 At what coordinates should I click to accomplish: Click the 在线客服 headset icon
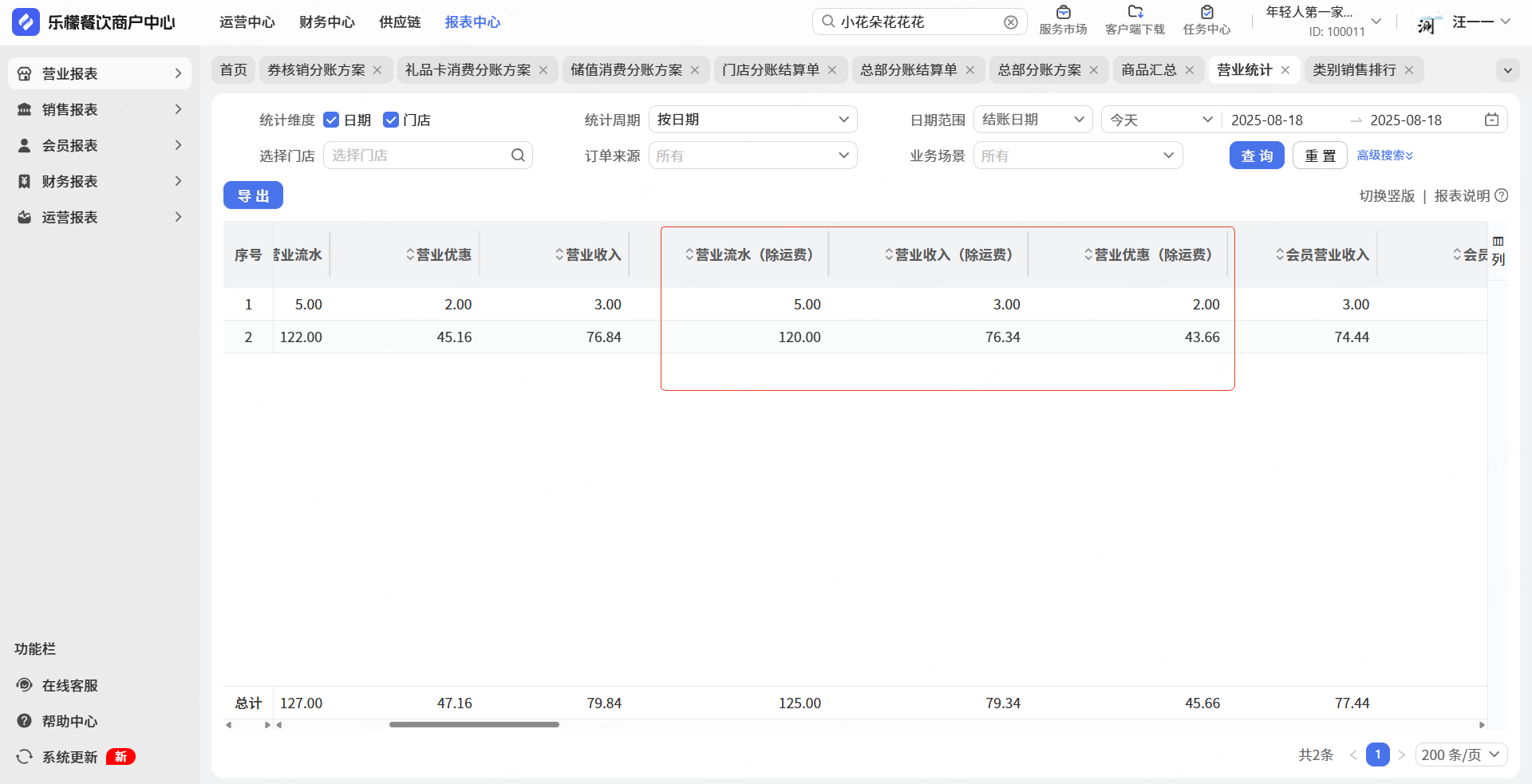(25, 685)
